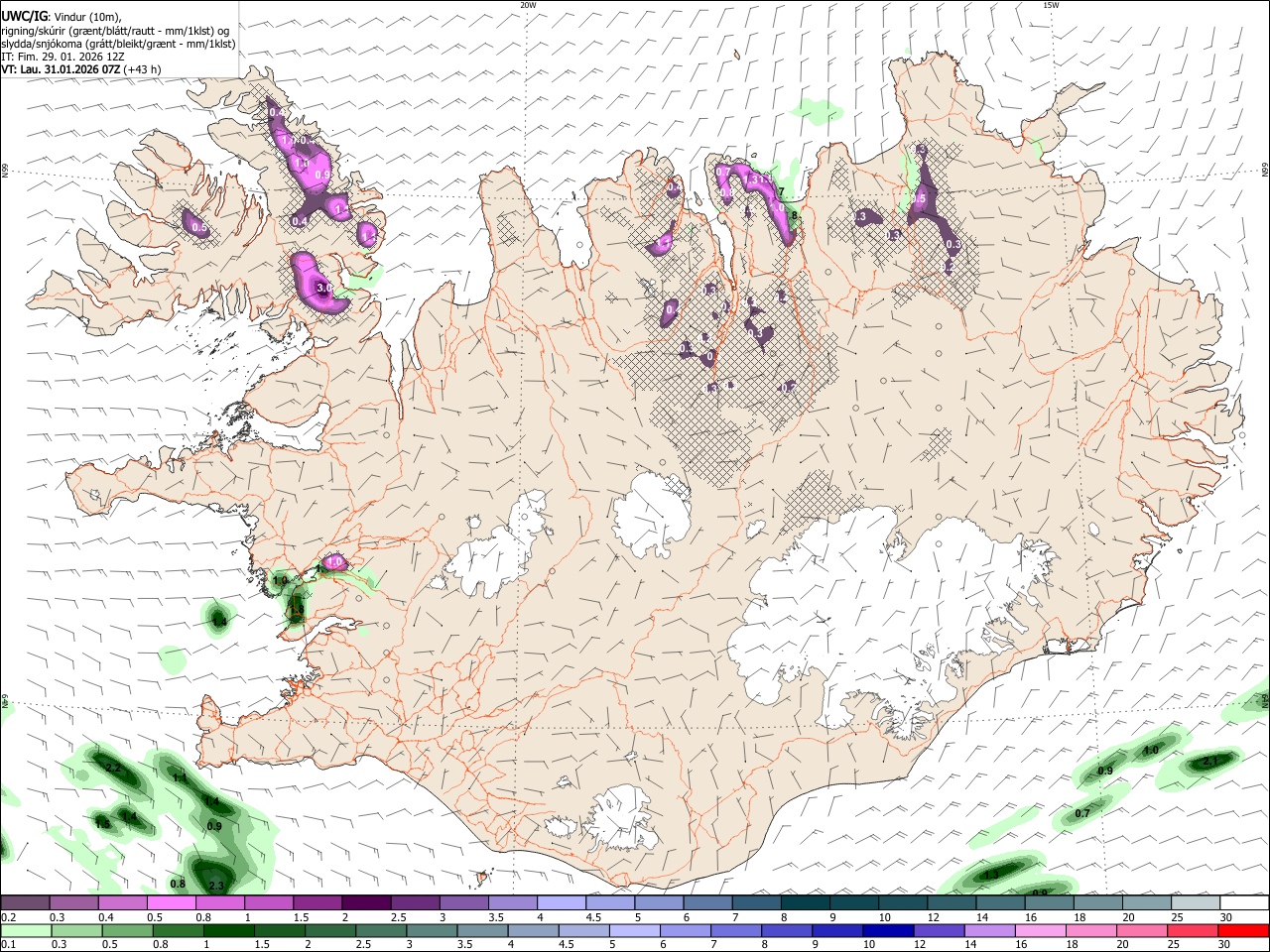Pick the periwinkle swatch at 4 in snow scale

click(562, 903)
